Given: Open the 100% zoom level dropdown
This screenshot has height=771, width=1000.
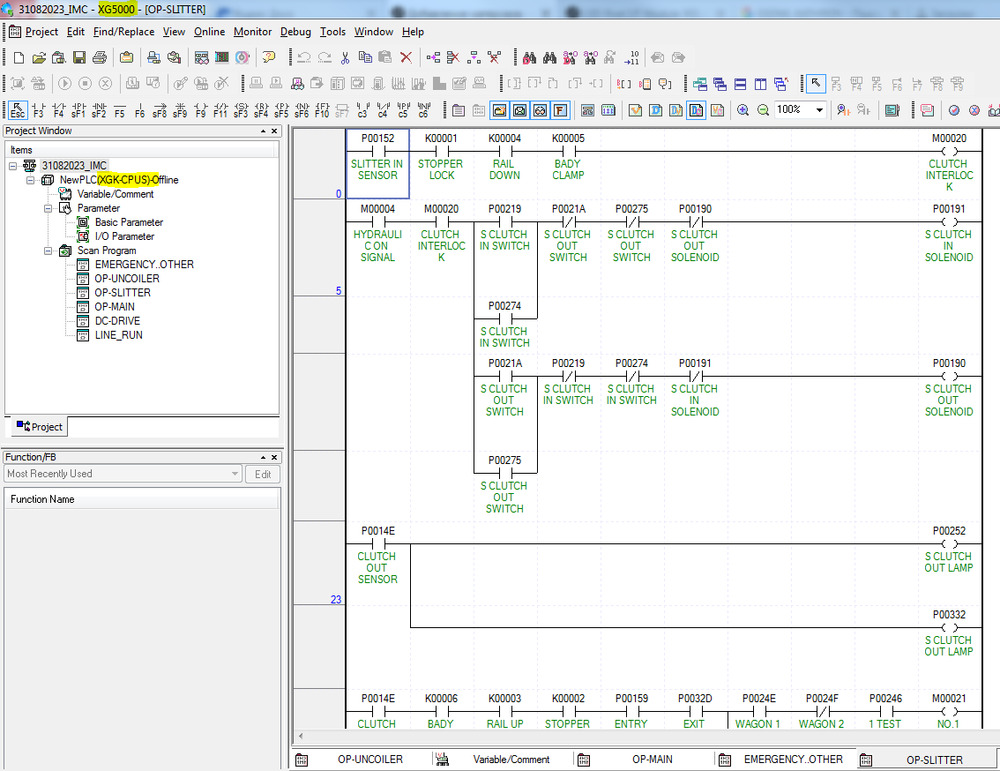Looking at the screenshot, I should click(x=820, y=110).
